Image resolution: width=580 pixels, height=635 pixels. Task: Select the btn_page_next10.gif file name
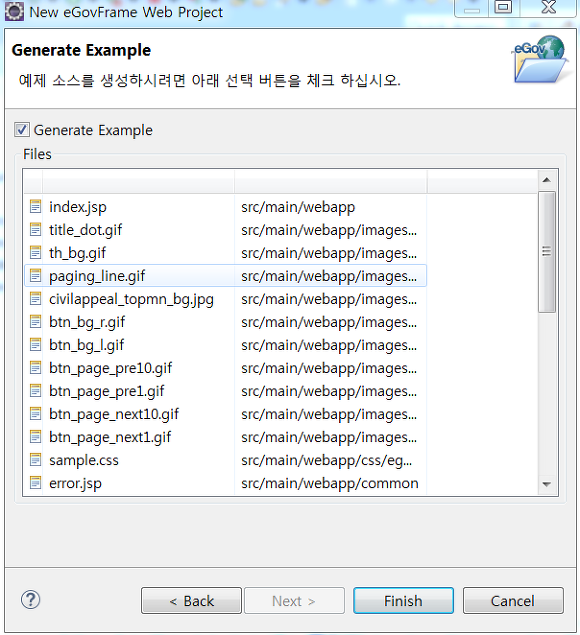(114, 415)
